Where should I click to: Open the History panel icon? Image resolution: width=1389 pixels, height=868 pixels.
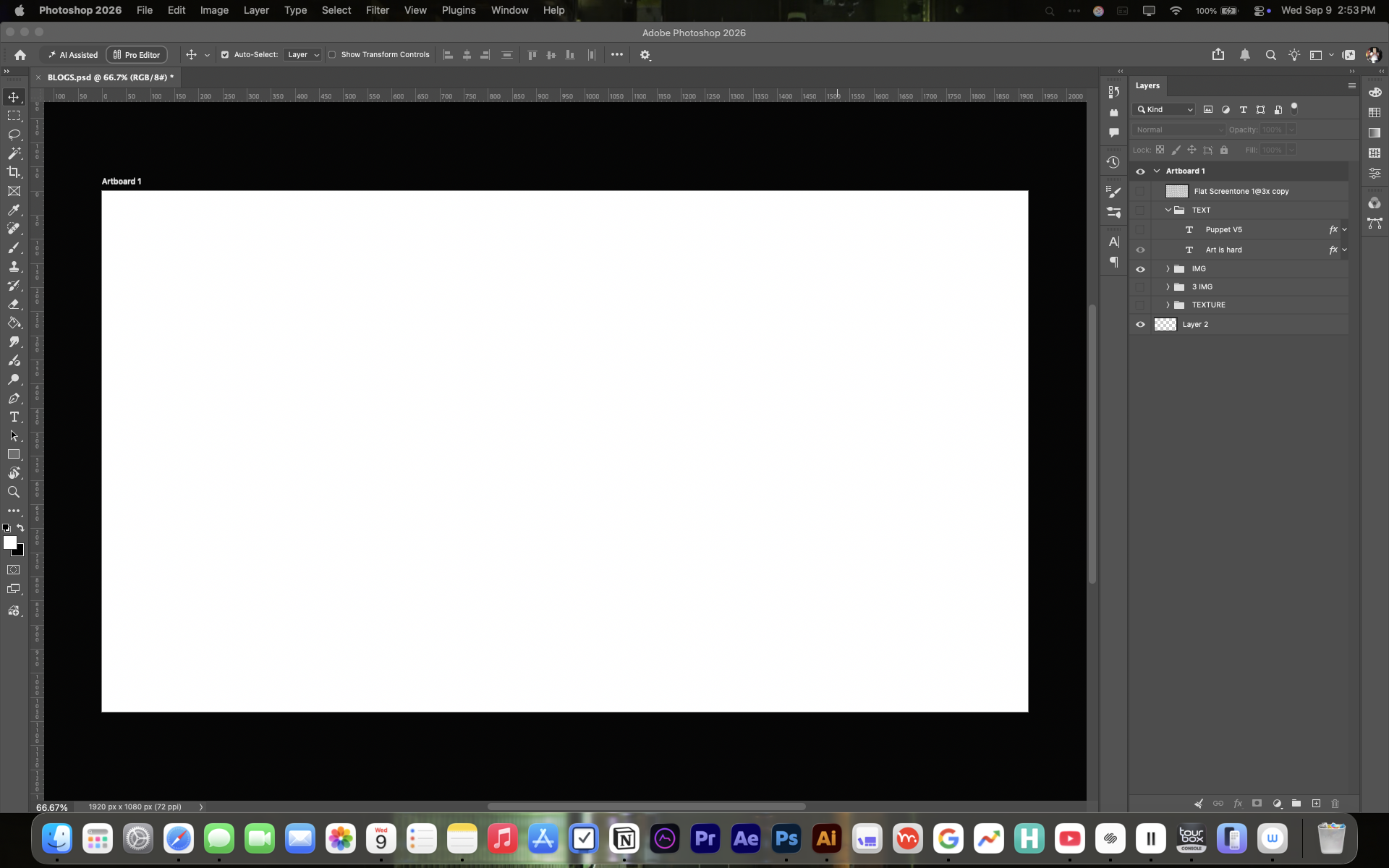(x=1113, y=162)
